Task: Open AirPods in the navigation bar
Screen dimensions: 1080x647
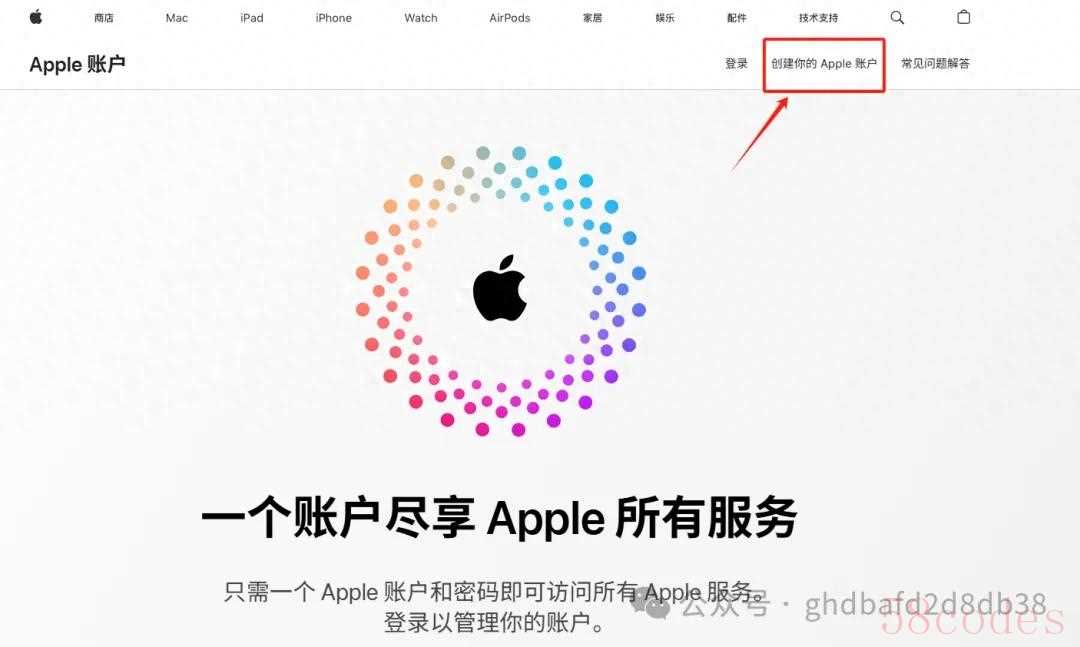Action: 510,18
